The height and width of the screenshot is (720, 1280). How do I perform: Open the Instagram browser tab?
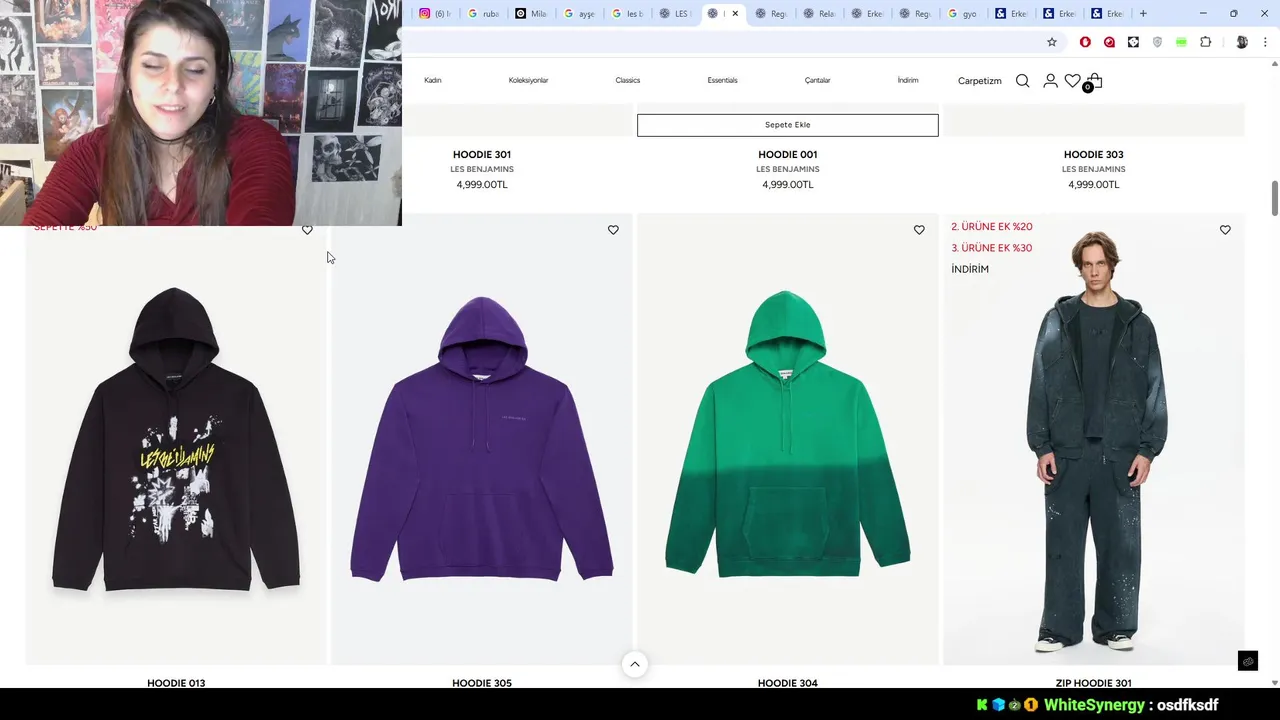435,14
